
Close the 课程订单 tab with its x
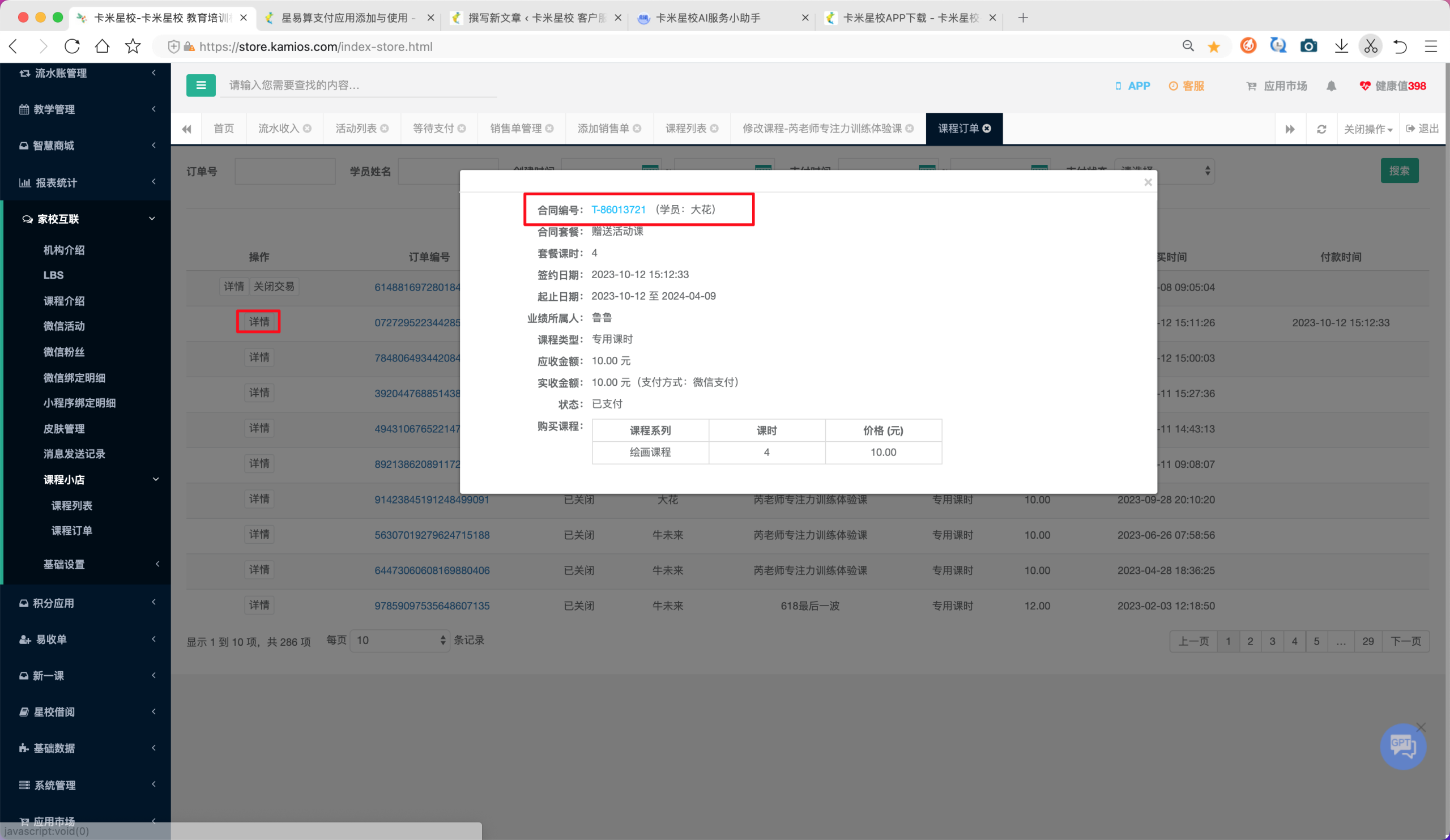point(987,129)
